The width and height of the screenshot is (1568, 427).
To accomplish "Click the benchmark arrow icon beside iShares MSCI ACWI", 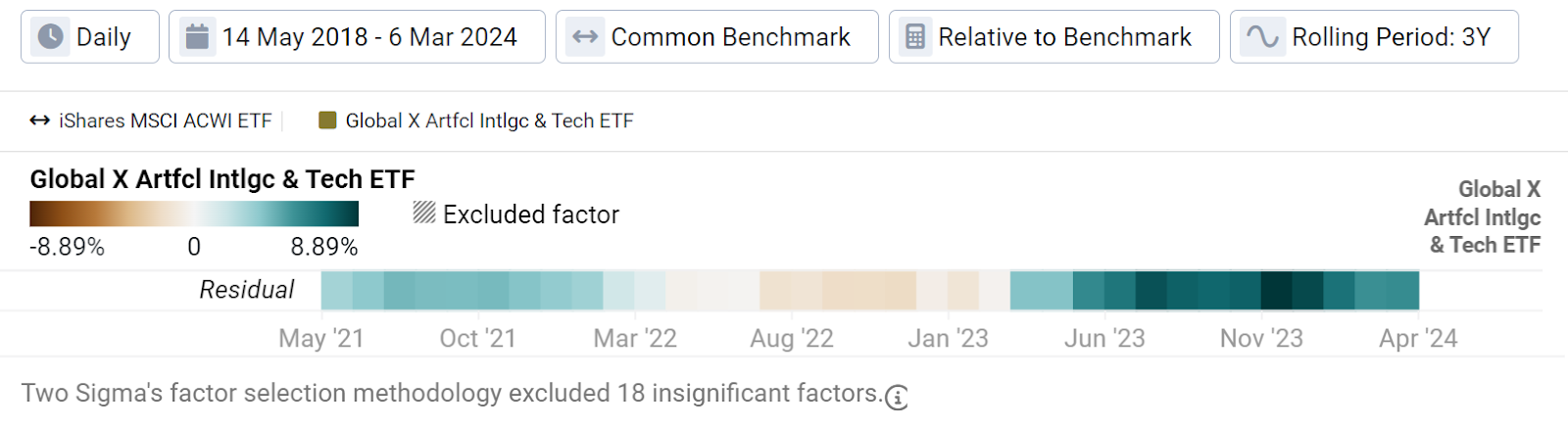I will point(39,120).
